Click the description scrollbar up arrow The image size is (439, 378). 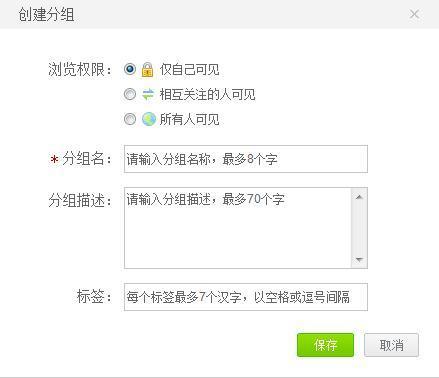[x=359, y=197]
